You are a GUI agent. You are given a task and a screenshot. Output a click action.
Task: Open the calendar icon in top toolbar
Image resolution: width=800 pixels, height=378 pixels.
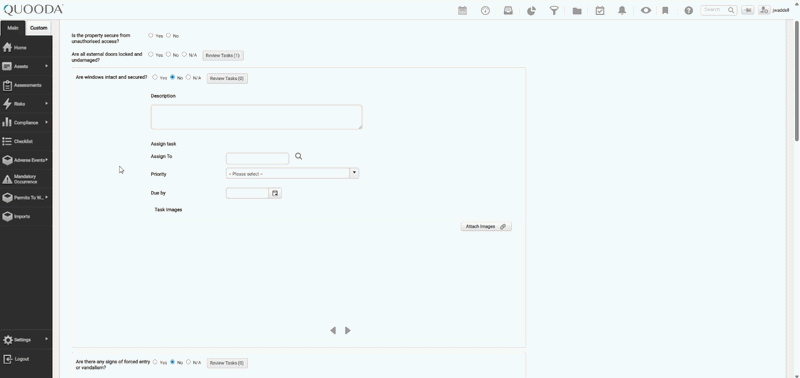462,10
